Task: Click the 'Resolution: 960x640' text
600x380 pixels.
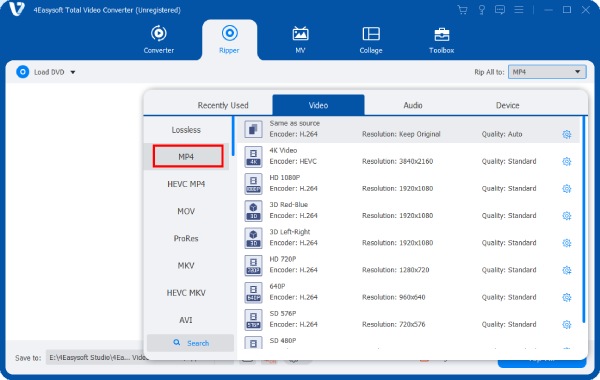Action: [394, 297]
